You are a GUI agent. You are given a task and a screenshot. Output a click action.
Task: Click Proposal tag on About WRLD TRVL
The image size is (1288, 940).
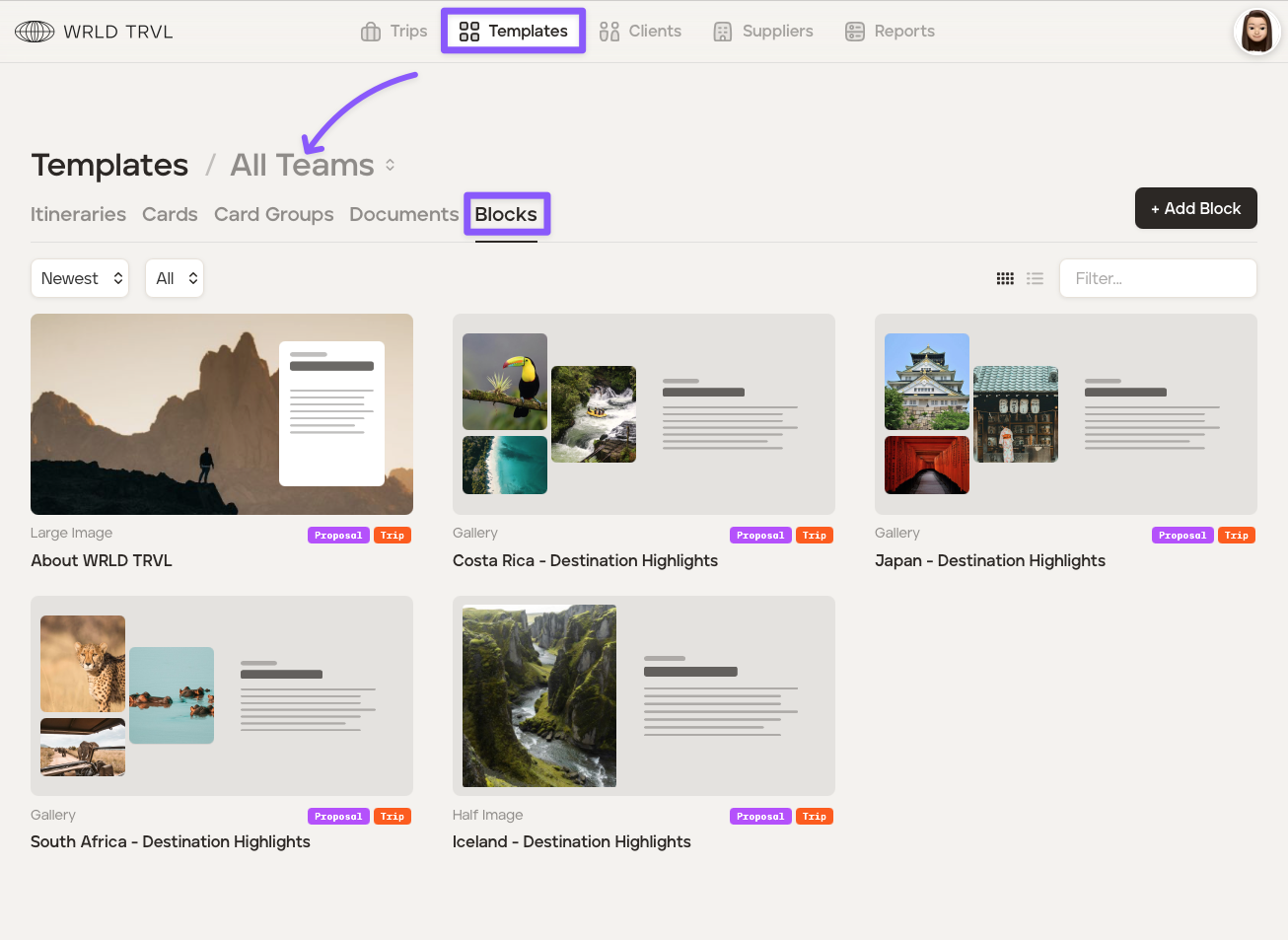coord(338,536)
